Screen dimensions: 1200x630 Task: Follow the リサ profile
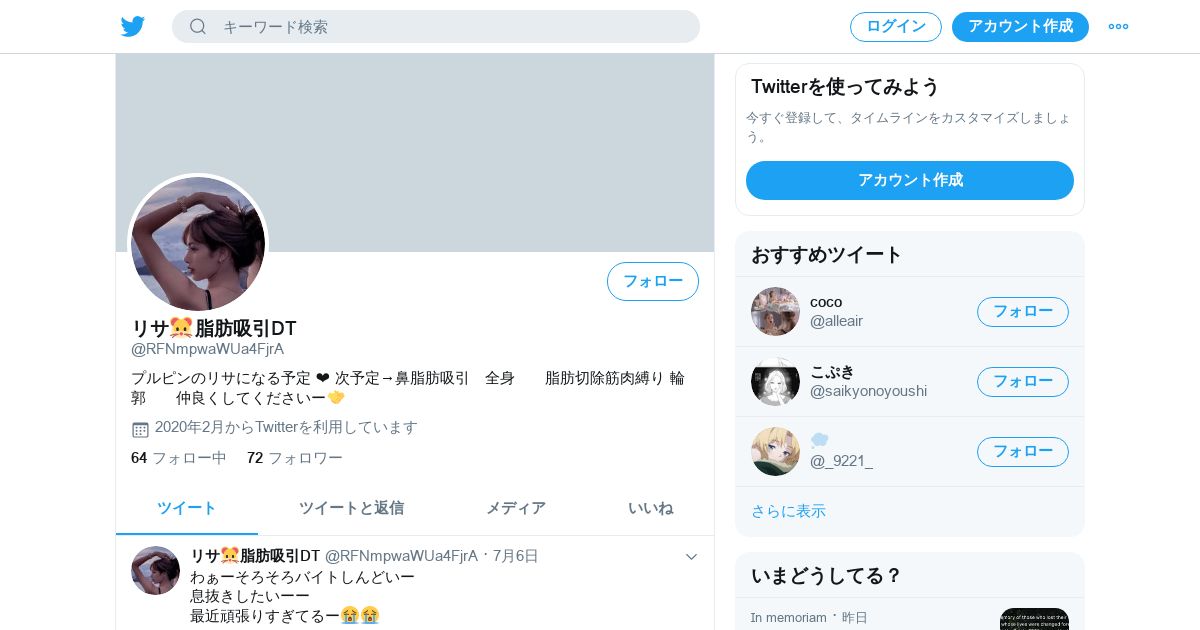pyautogui.click(x=653, y=281)
